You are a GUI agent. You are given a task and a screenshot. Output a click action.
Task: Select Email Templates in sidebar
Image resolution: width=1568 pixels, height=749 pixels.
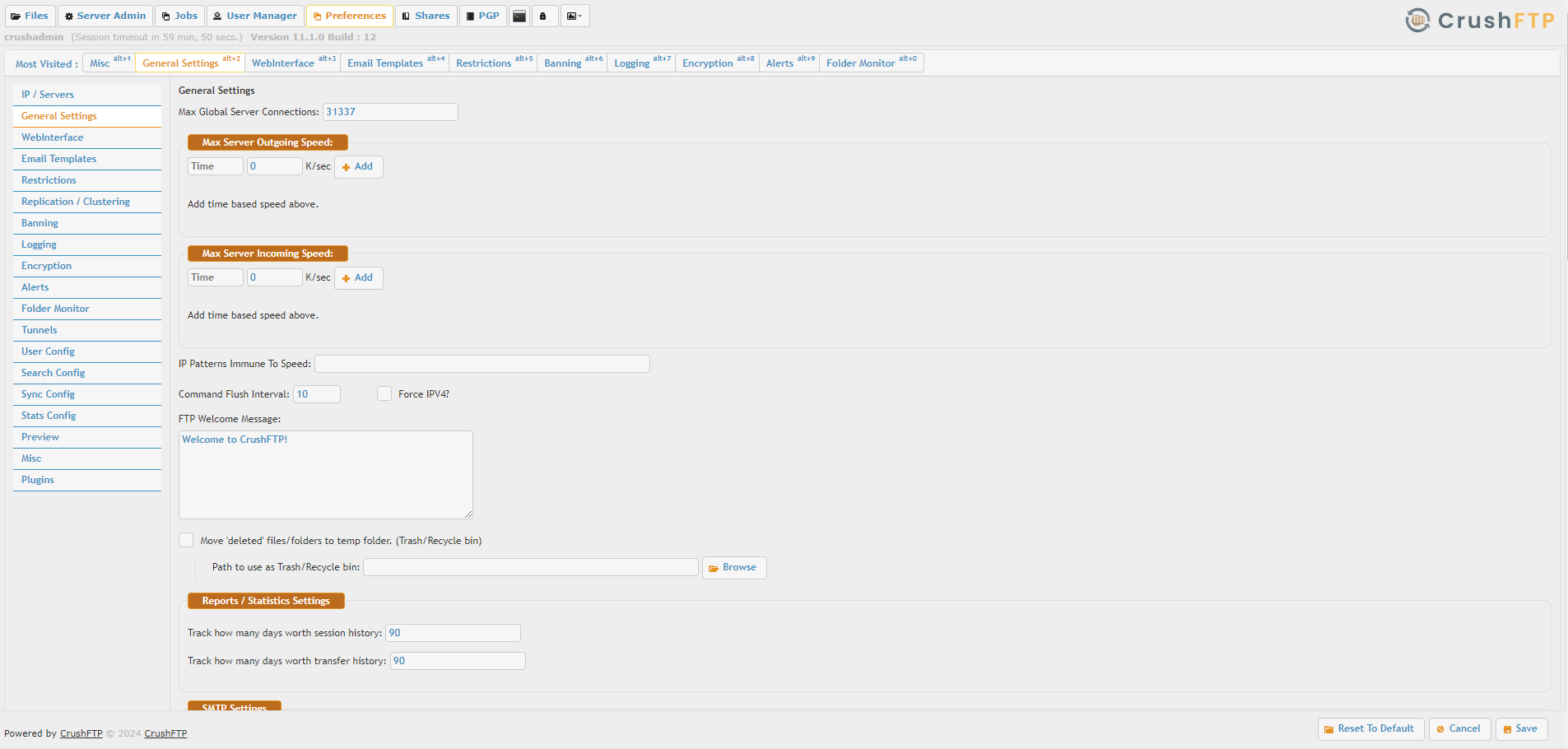tap(87, 159)
